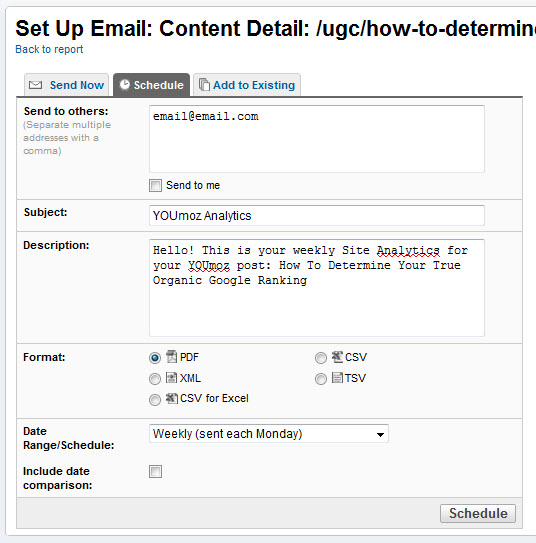Focus the Send to others email box
The height and width of the screenshot is (543, 536).
click(x=317, y=139)
